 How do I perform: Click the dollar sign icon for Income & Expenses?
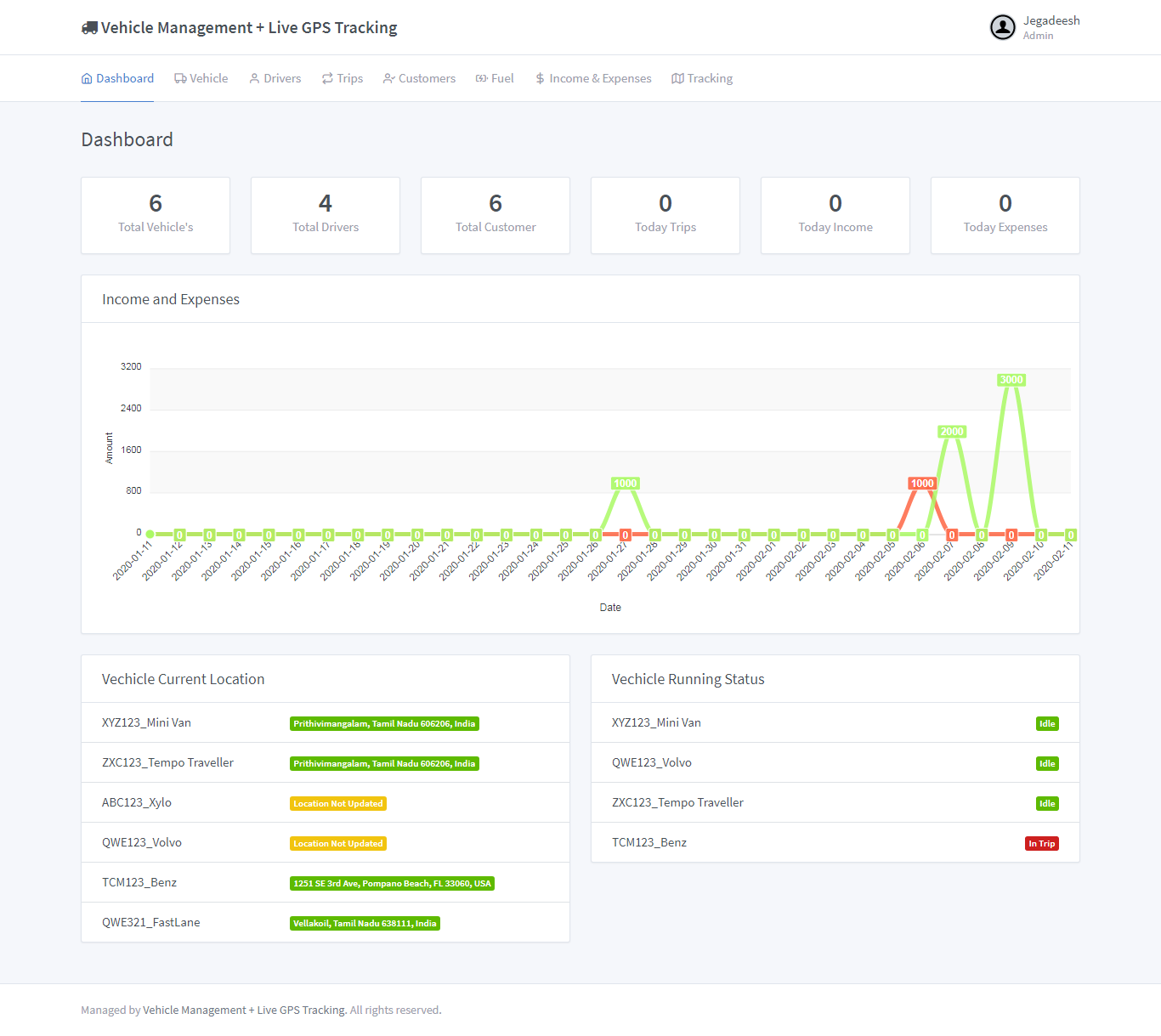pyautogui.click(x=540, y=79)
